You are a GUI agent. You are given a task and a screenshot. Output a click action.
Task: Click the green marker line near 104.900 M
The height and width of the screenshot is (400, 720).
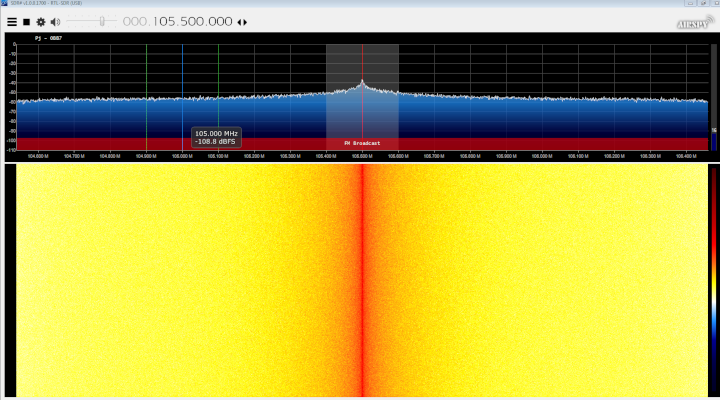pyautogui.click(x=146, y=96)
